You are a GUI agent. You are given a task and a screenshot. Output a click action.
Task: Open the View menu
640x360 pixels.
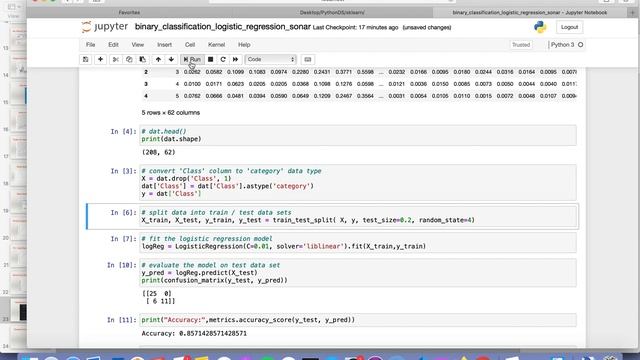[138, 44]
